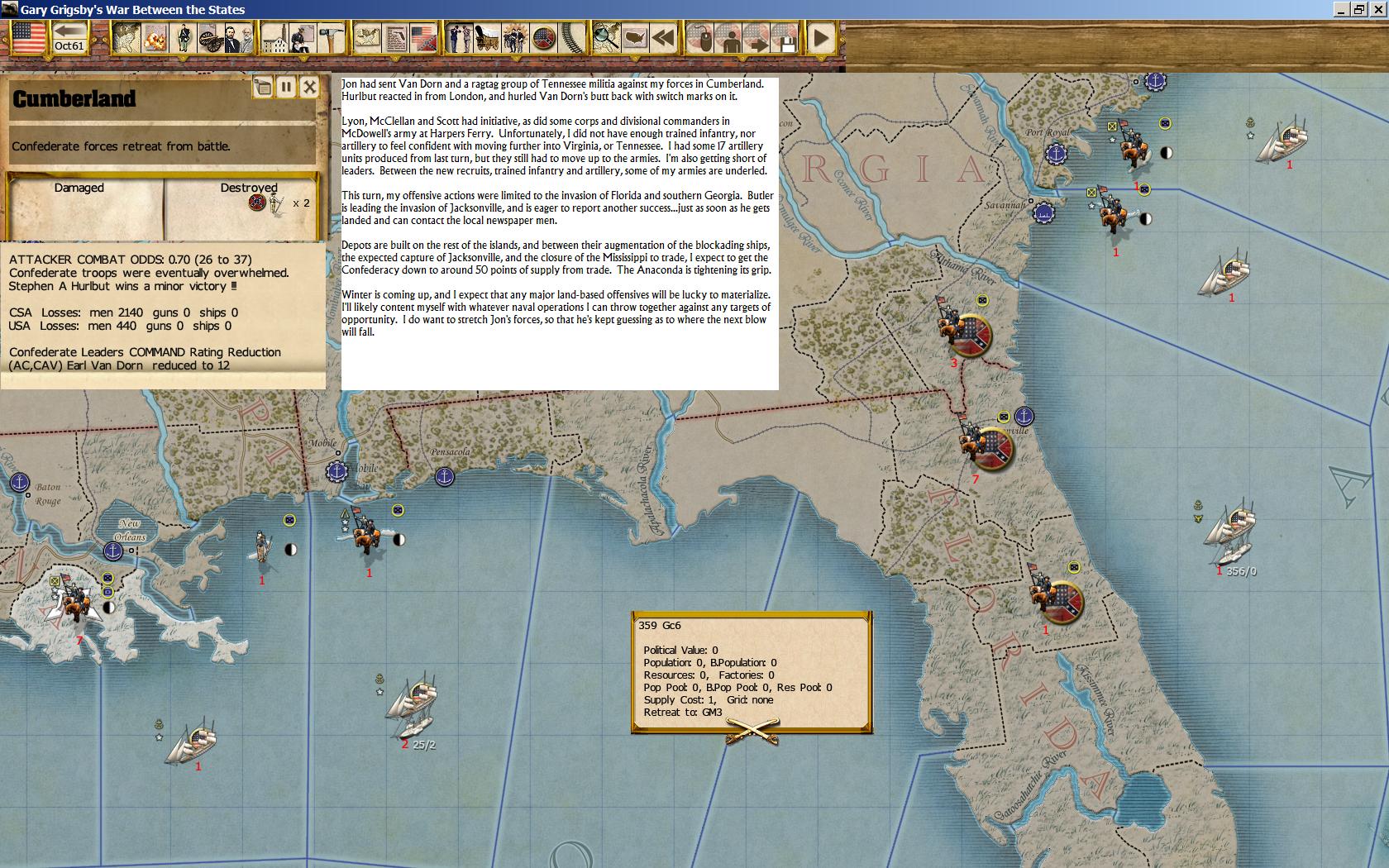Open the covered wagon supply icon

tap(487, 38)
